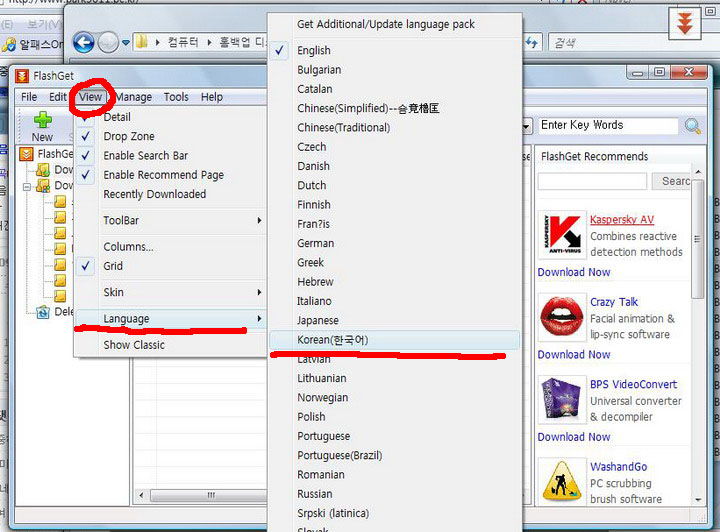Click the Explorer back arrow button
Screen dimensions: 720x532
tap(83, 42)
